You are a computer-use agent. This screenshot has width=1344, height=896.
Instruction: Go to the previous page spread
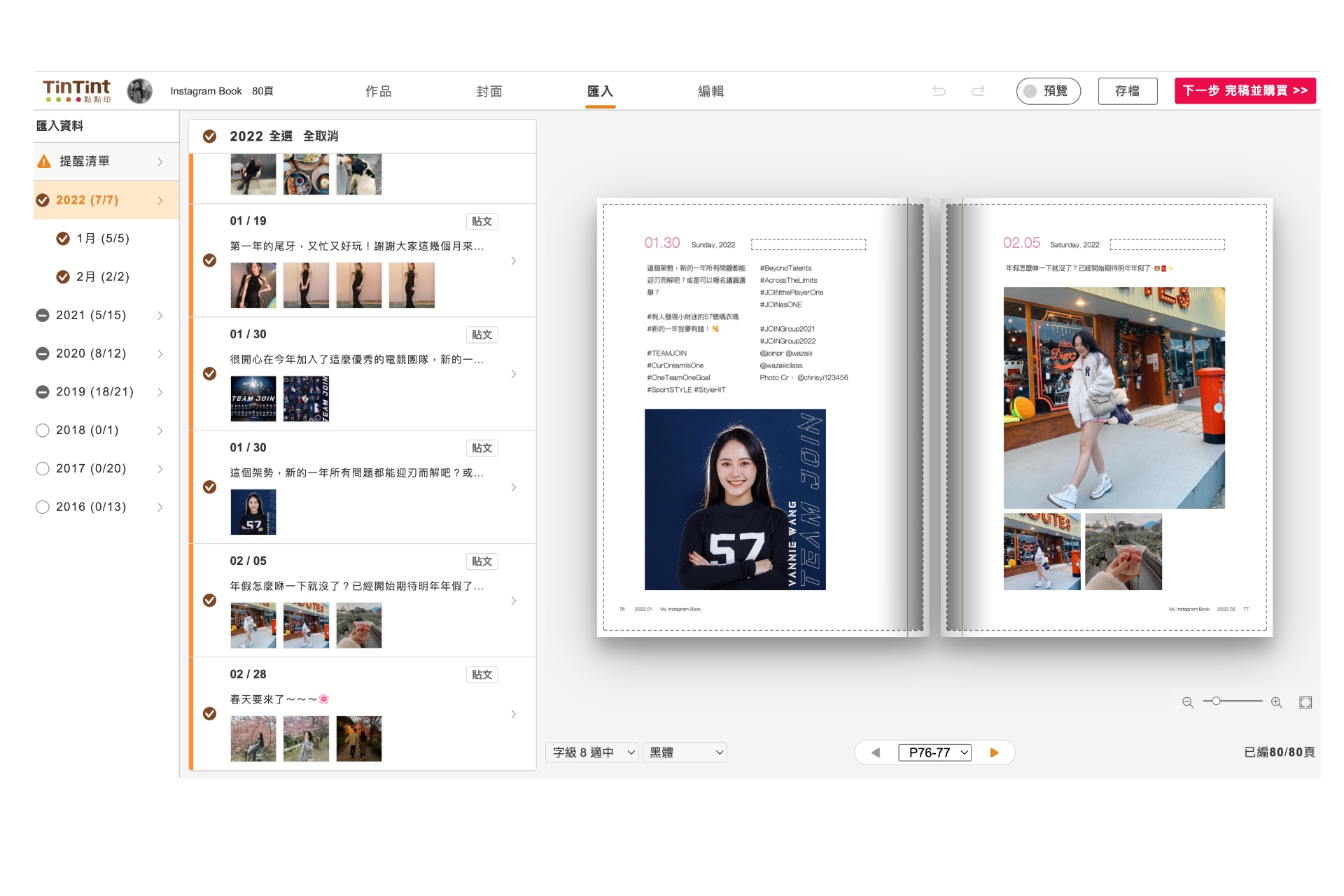click(x=876, y=752)
